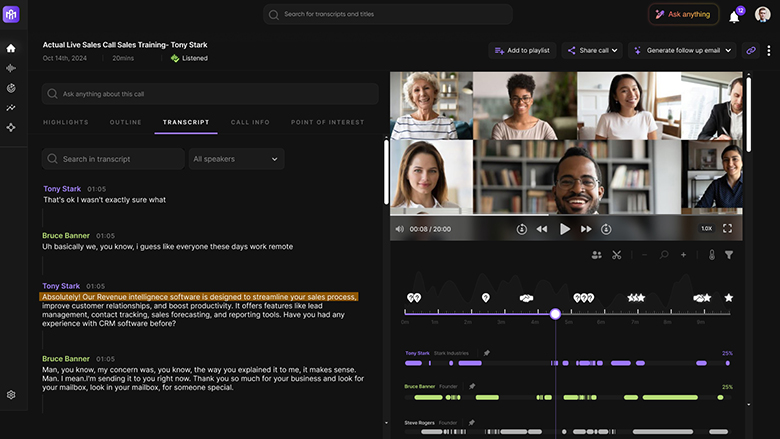Focus the global transcripts search field
Screen dimensions: 780x439
388,14
